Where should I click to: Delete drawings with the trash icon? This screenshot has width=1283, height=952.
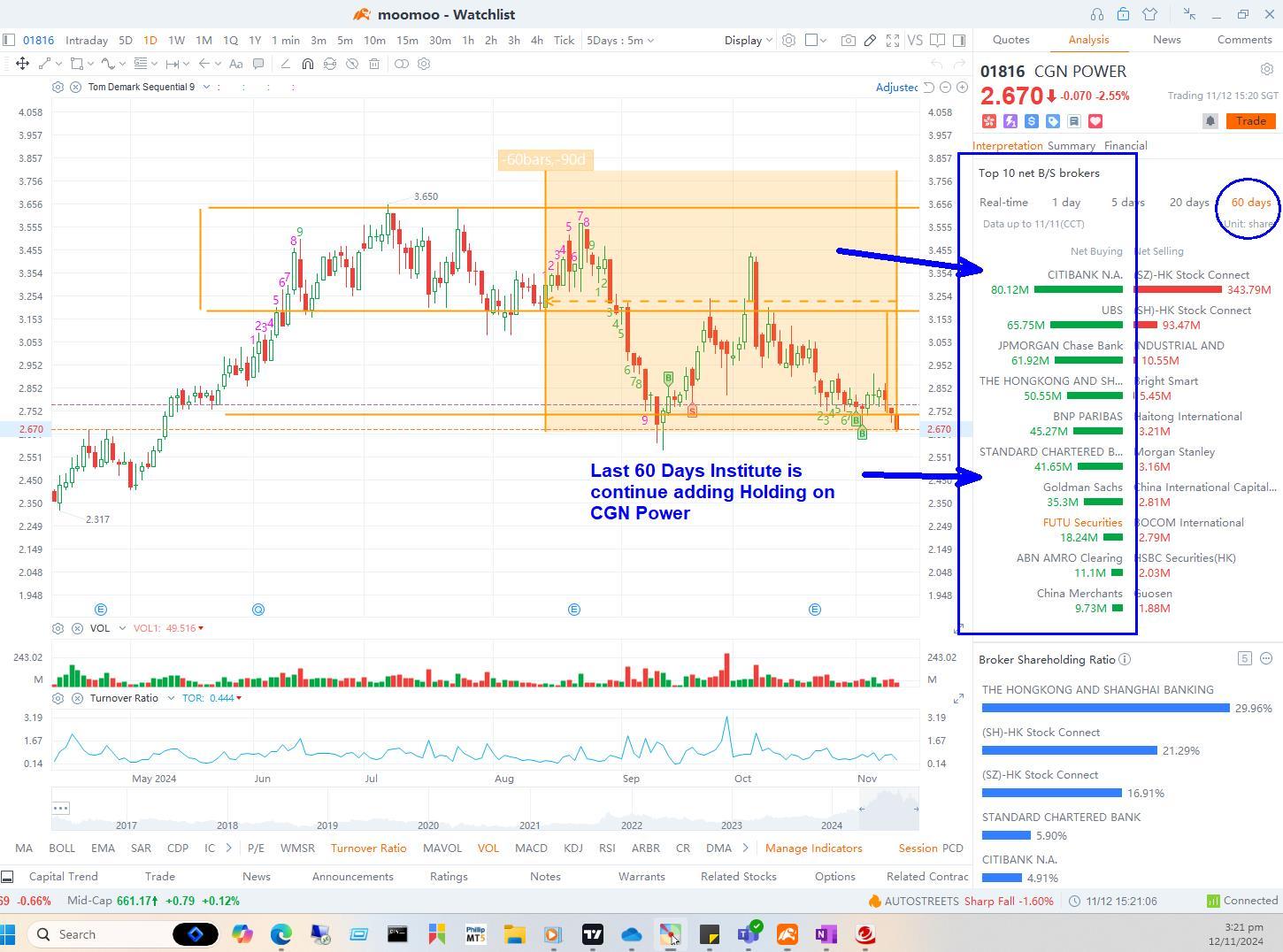374,64
